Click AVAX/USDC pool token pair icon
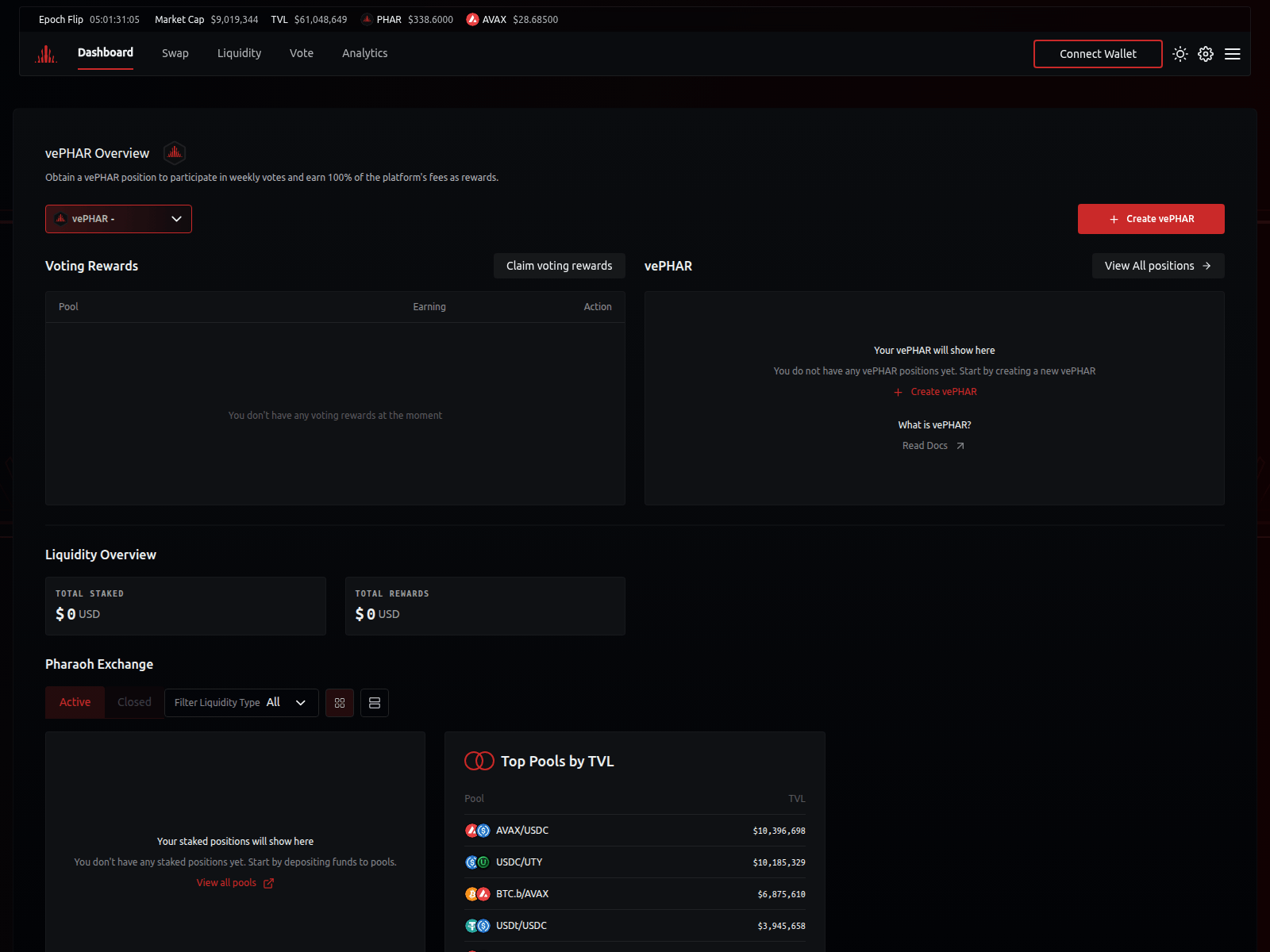 [x=477, y=831]
